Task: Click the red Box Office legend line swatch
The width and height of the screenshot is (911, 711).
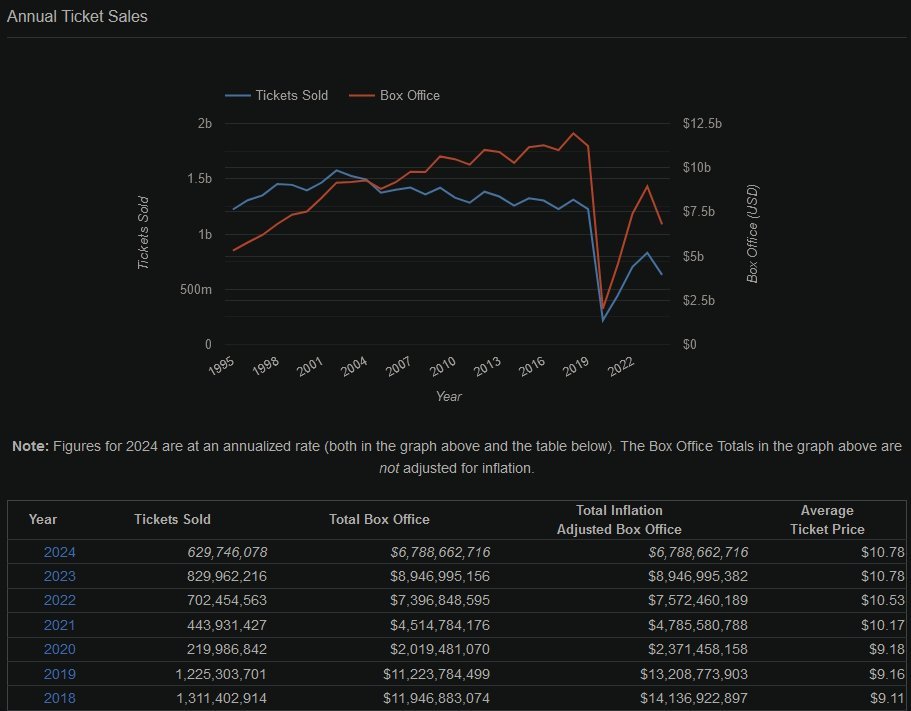Action: coord(360,95)
